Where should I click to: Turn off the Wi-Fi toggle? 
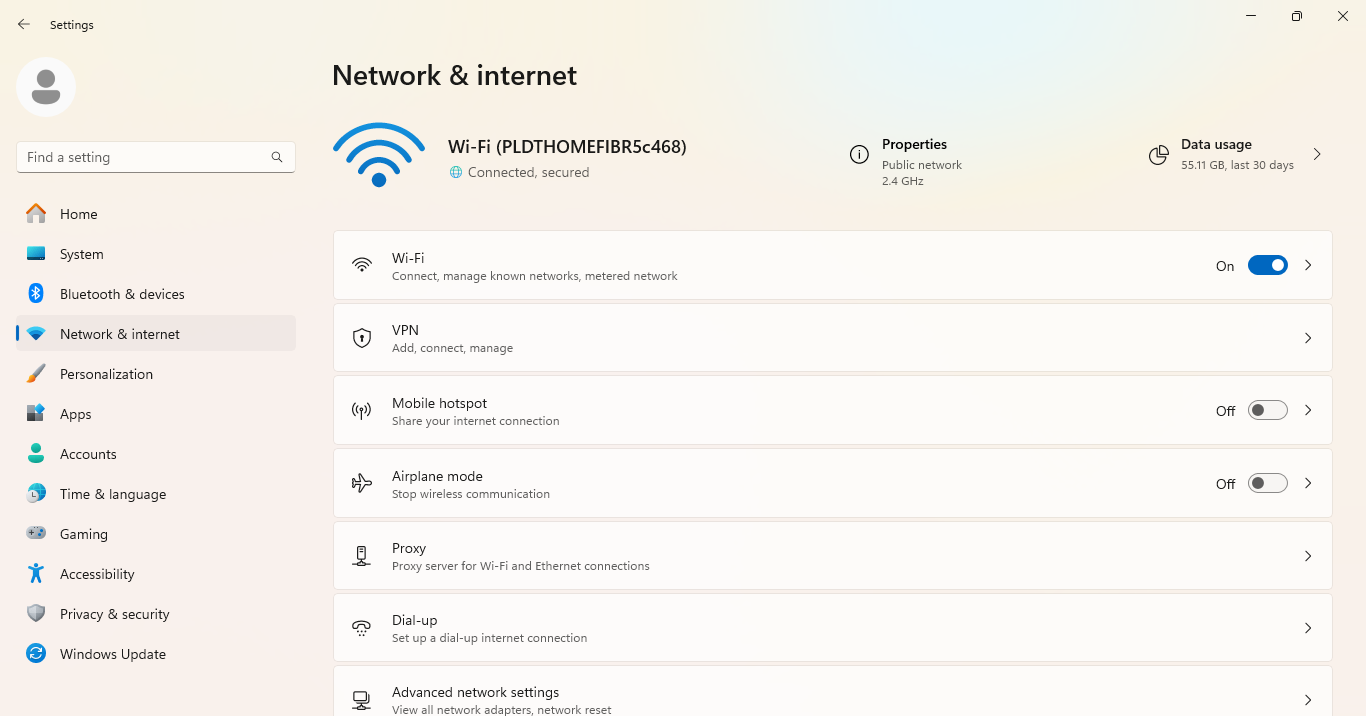click(1267, 265)
